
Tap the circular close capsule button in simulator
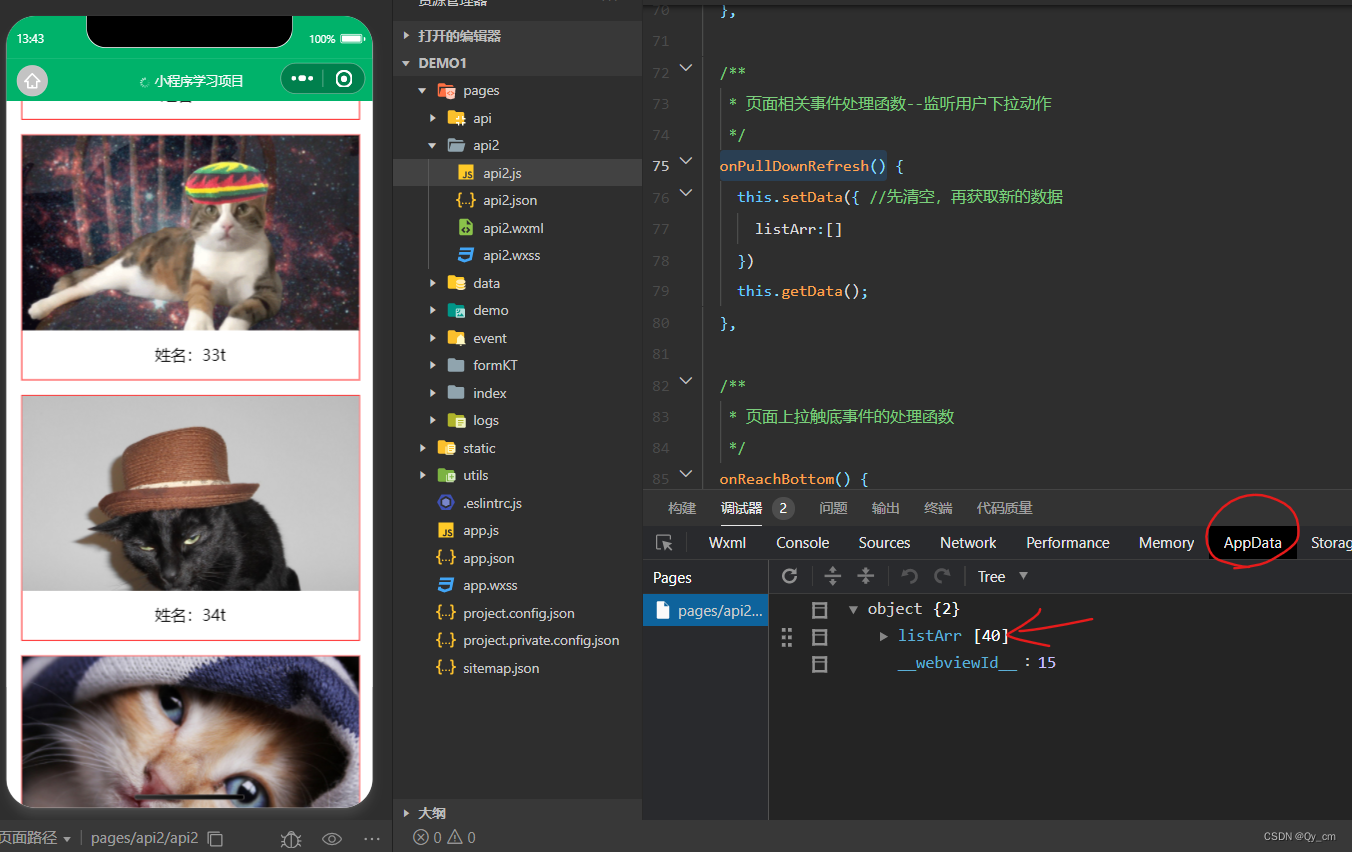click(344, 79)
